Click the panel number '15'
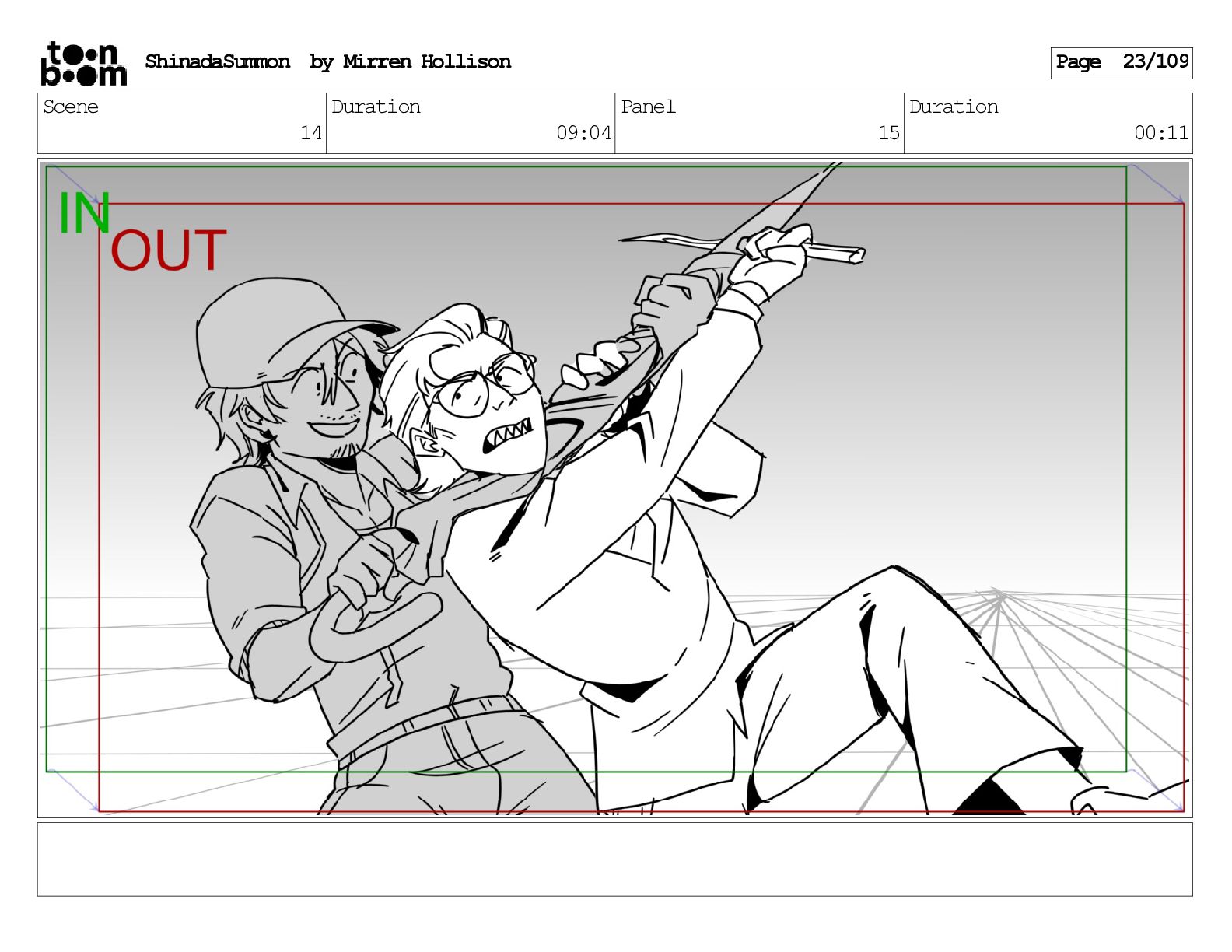Screen dimensions: 1232x952 click(x=889, y=133)
